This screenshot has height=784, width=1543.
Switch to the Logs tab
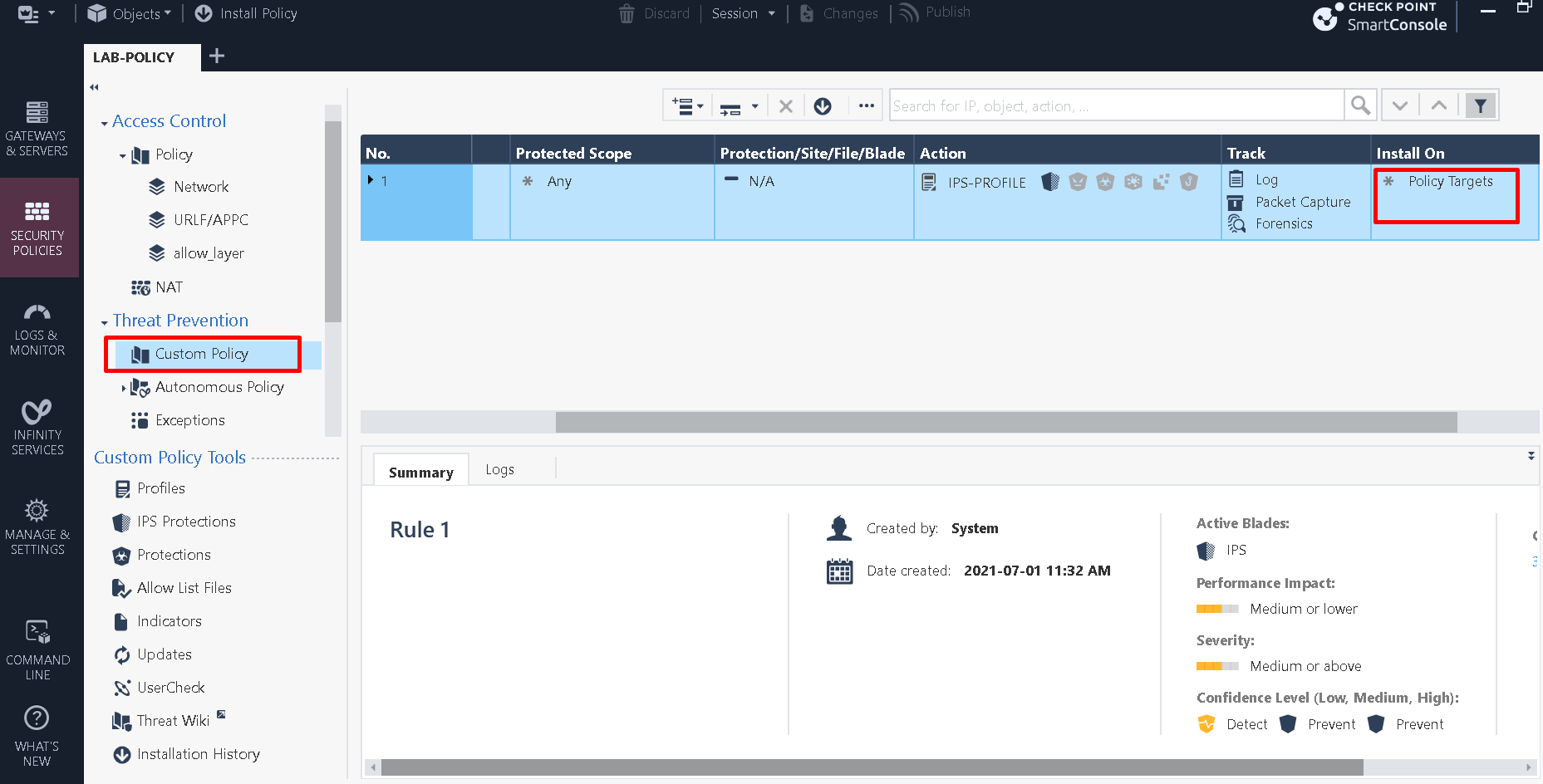[499, 469]
